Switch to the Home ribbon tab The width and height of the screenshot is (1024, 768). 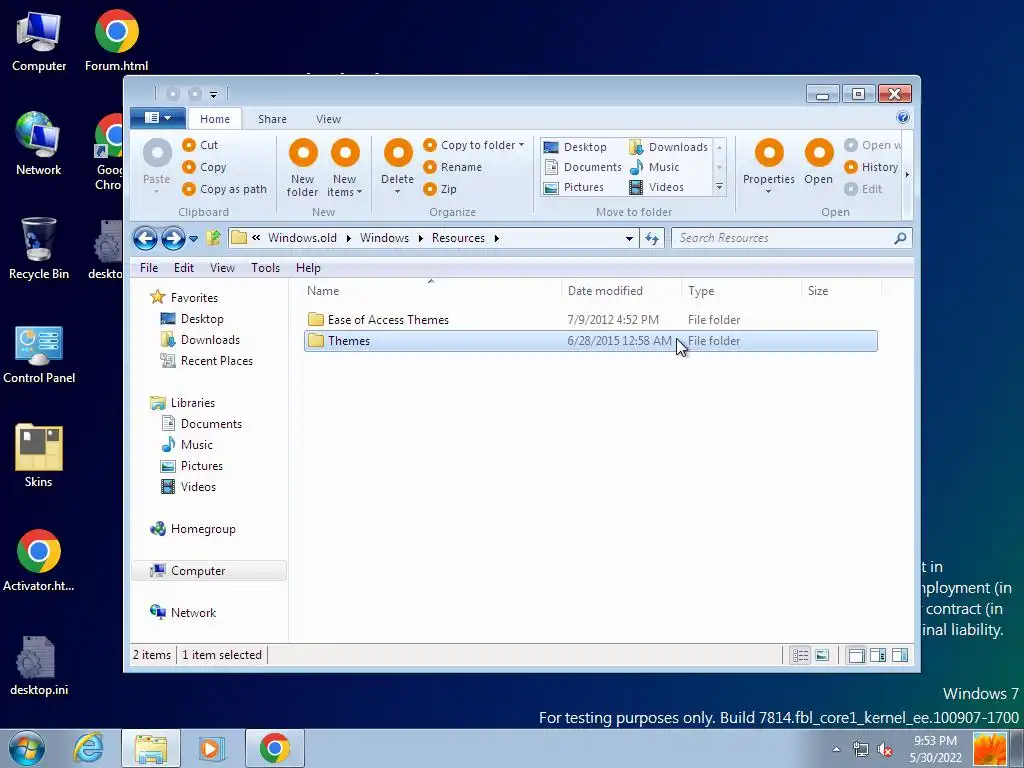coord(215,119)
